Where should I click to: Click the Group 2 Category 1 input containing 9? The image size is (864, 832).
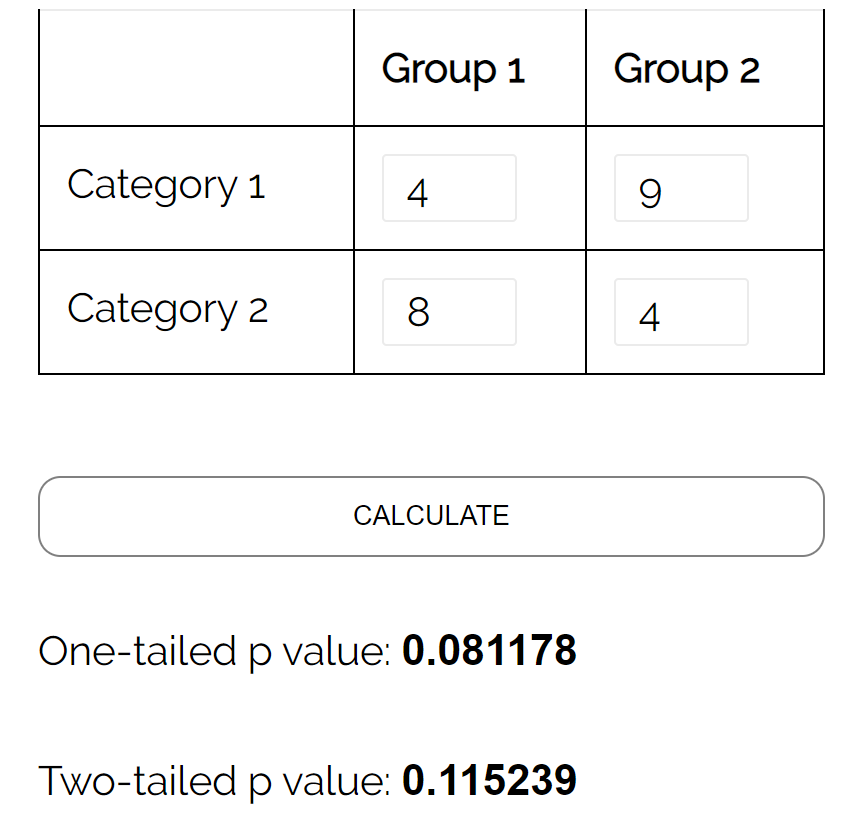681,189
